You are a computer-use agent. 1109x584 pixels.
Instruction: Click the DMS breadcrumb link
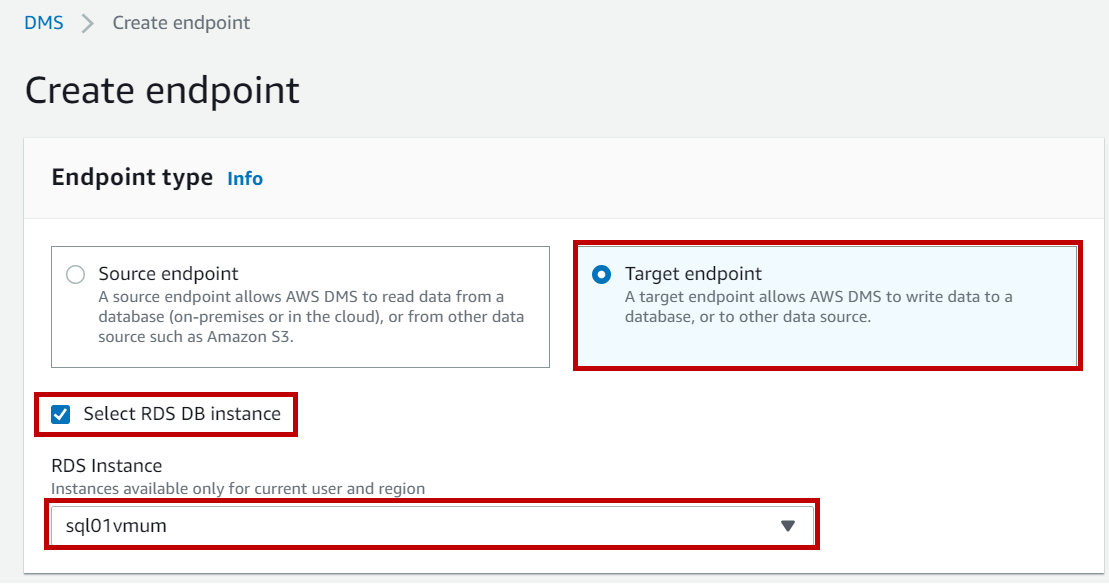(x=44, y=22)
